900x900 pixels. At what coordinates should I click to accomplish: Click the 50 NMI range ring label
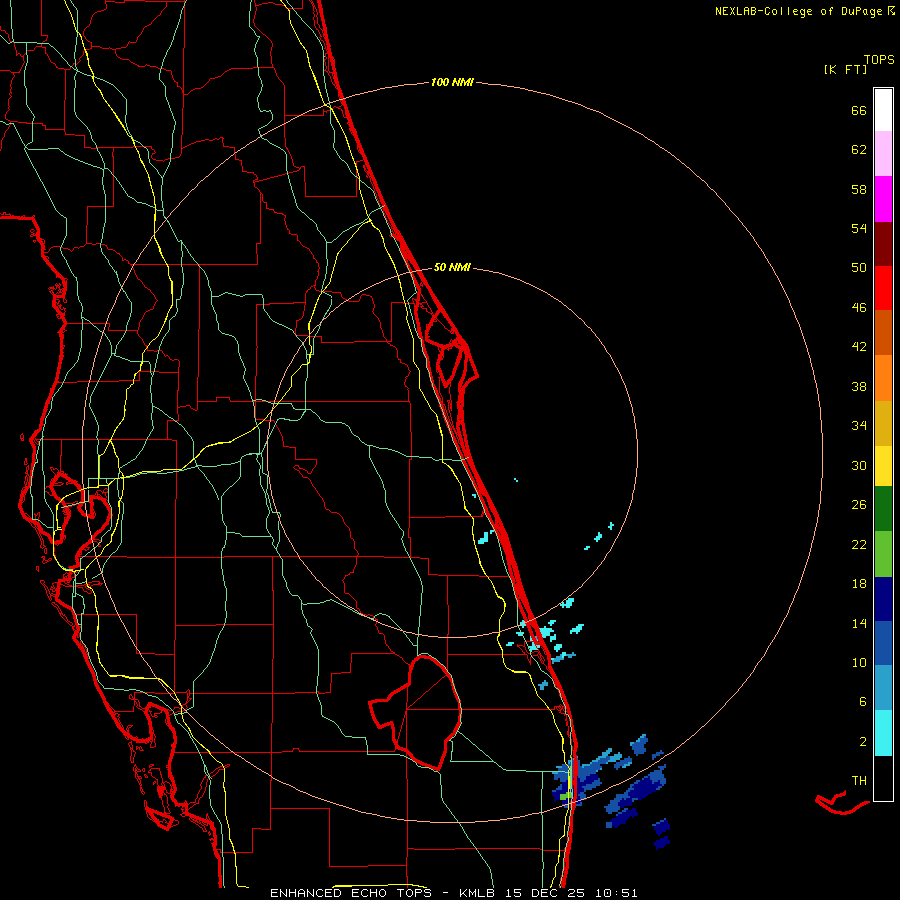452,267
